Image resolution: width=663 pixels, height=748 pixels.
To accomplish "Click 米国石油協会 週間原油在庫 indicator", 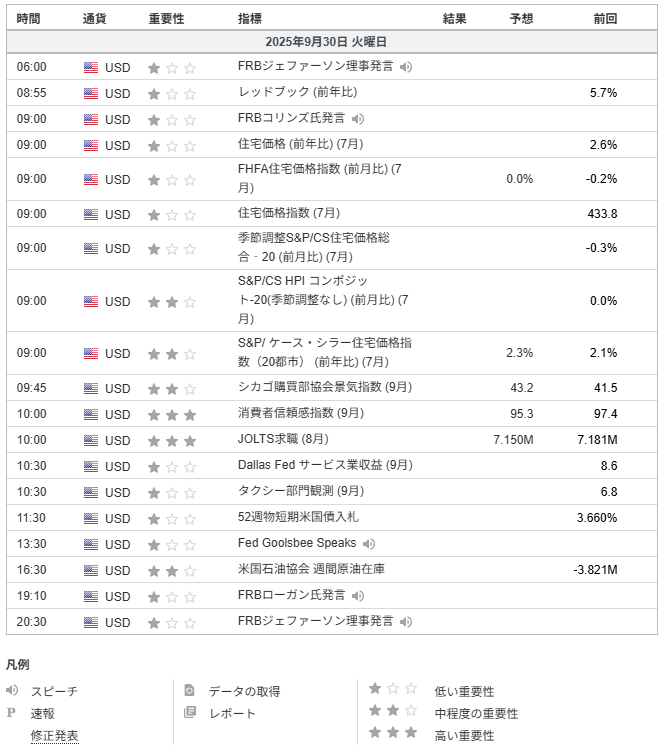I will pyautogui.click(x=311, y=569).
